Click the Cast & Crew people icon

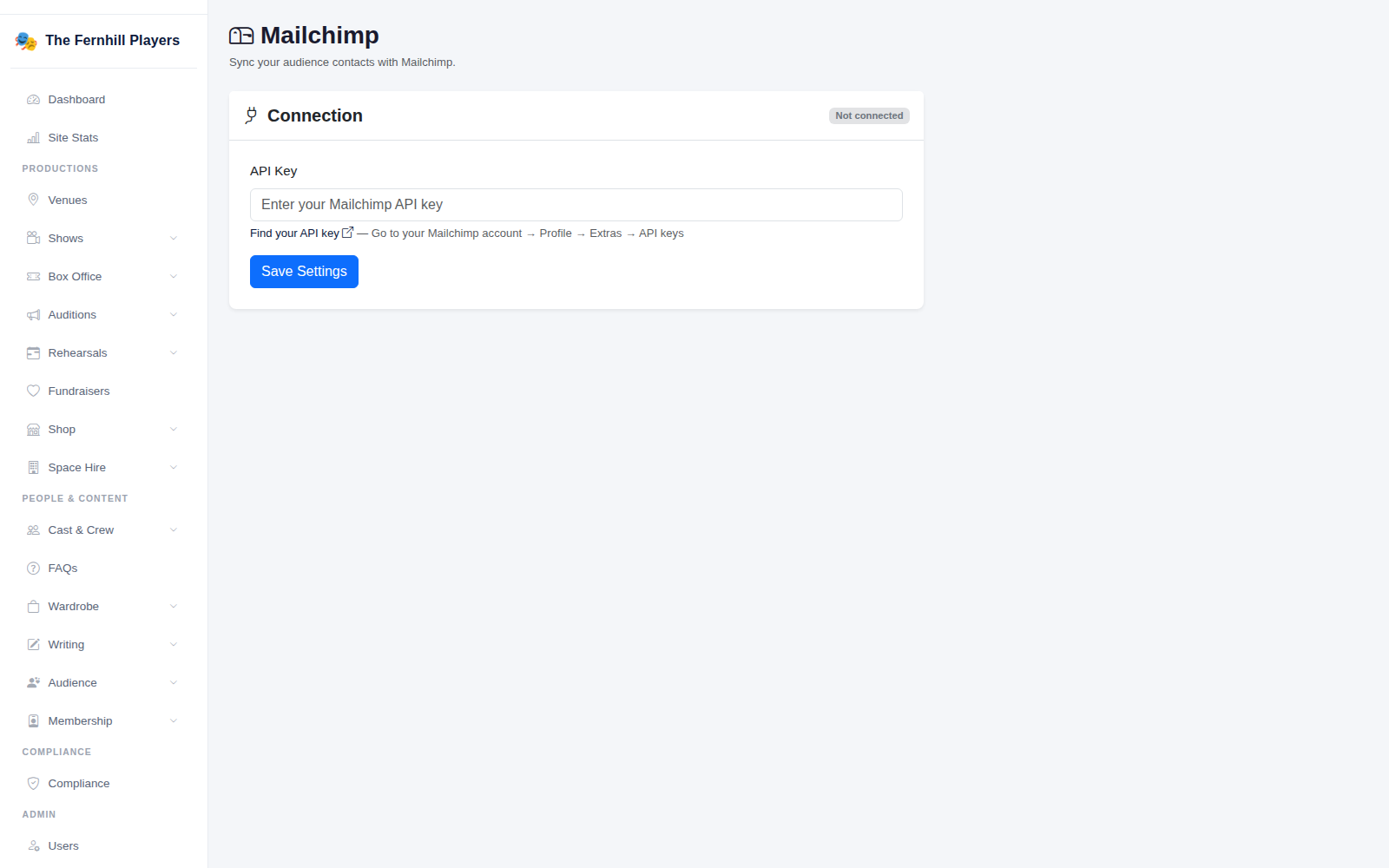[33, 530]
